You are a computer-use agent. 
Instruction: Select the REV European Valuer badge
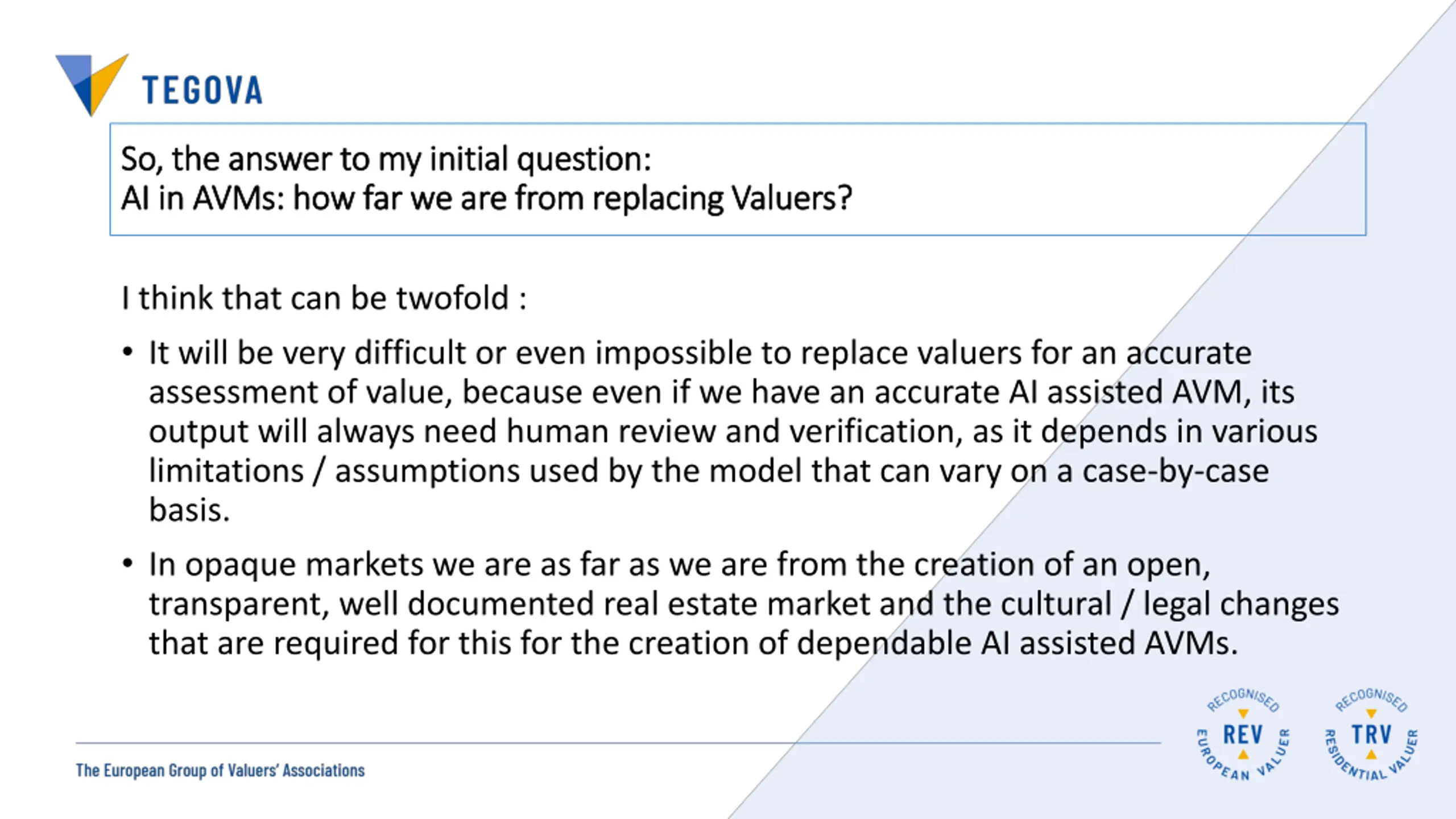(1243, 735)
